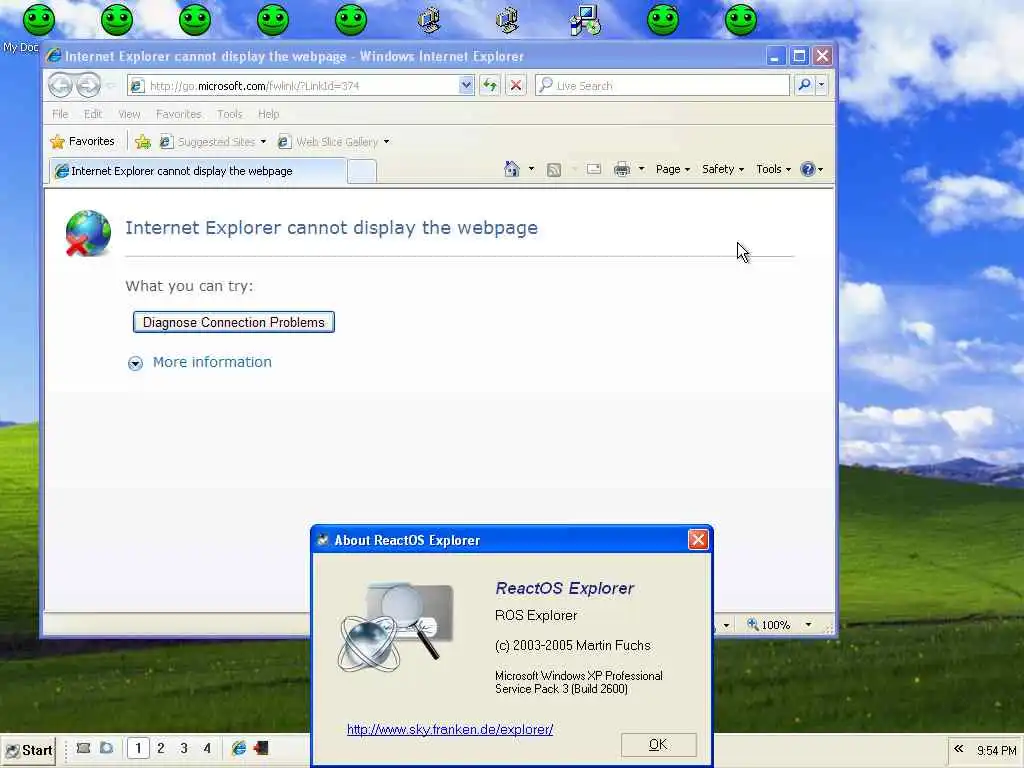Viewport: 1024px width, 768px height.
Task: Click the About dialog title bar icon
Action: [x=323, y=540]
